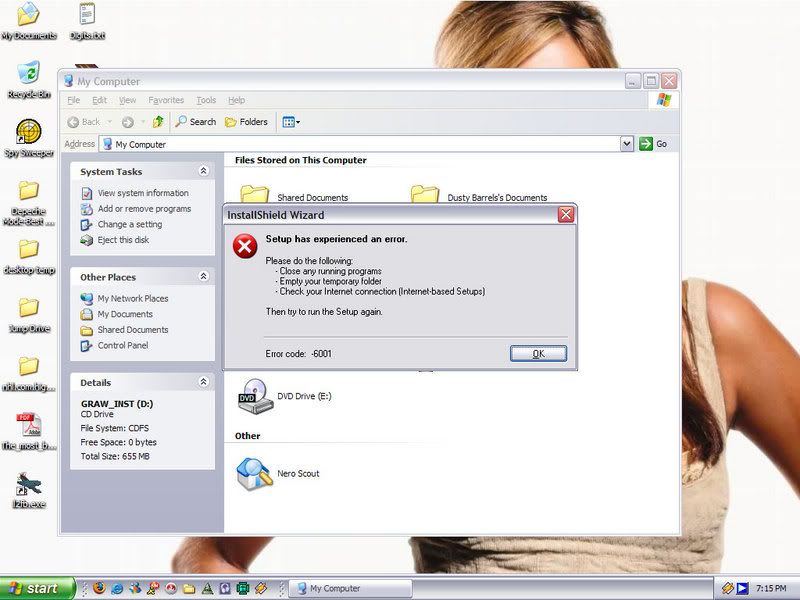Viewport: 800px width, 600px height.
Task: Click My Computer taskbar button
Action: coord(351,588)
